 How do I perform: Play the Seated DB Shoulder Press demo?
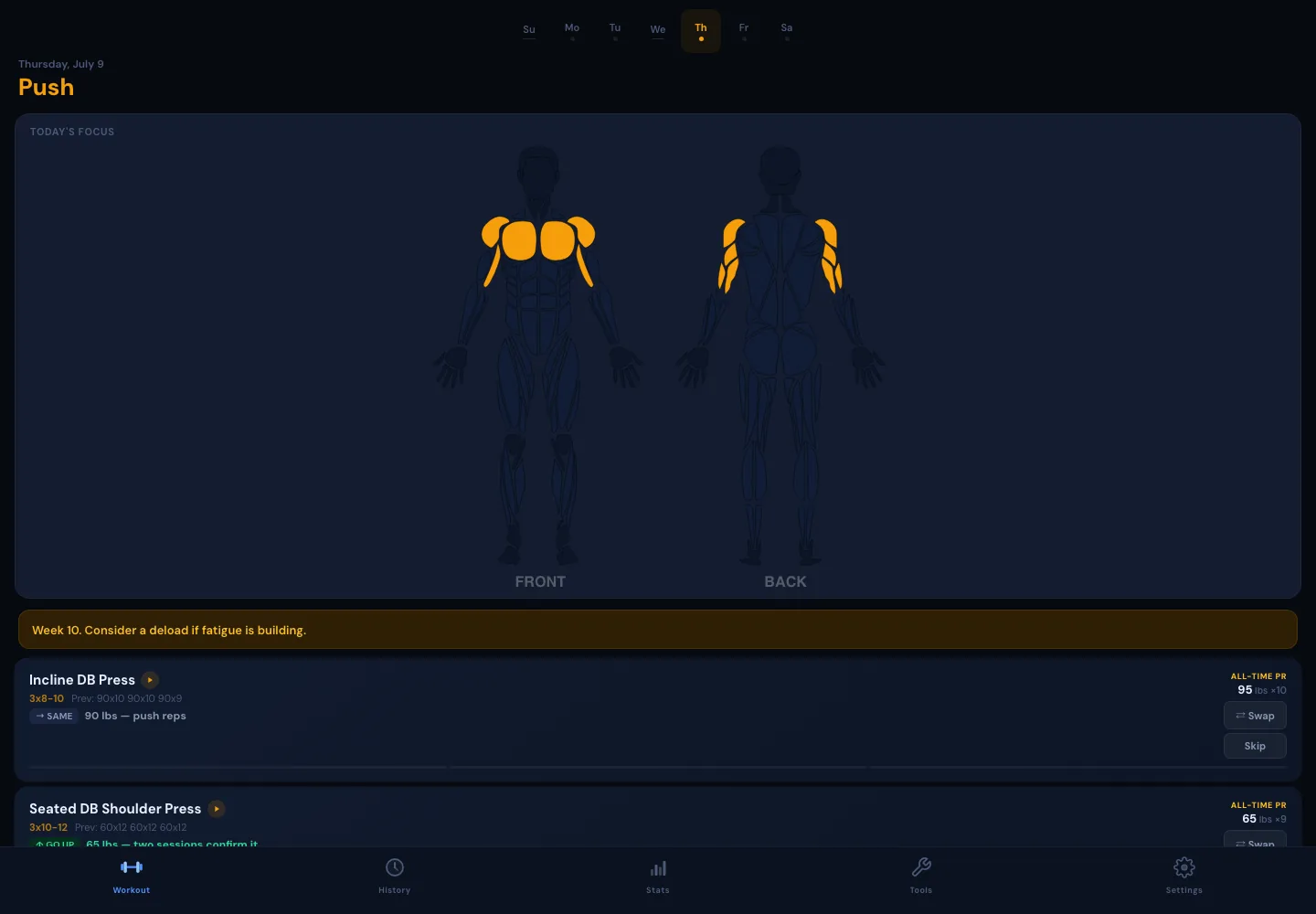217,809
